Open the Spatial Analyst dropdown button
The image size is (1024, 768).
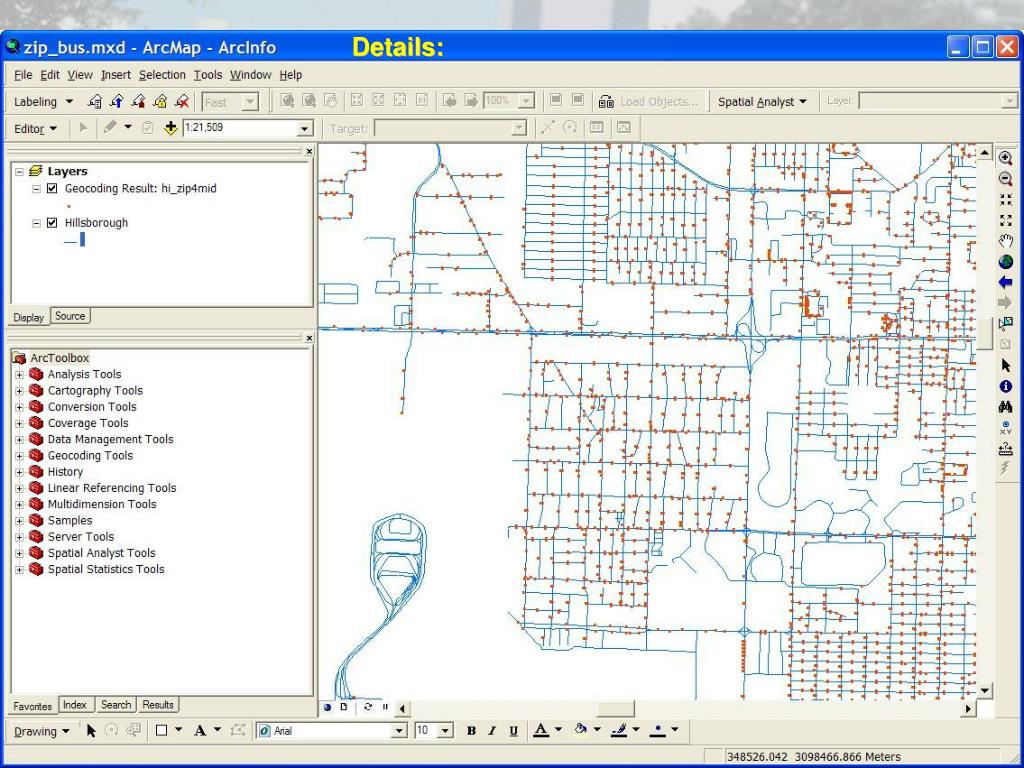pos(762,102)
